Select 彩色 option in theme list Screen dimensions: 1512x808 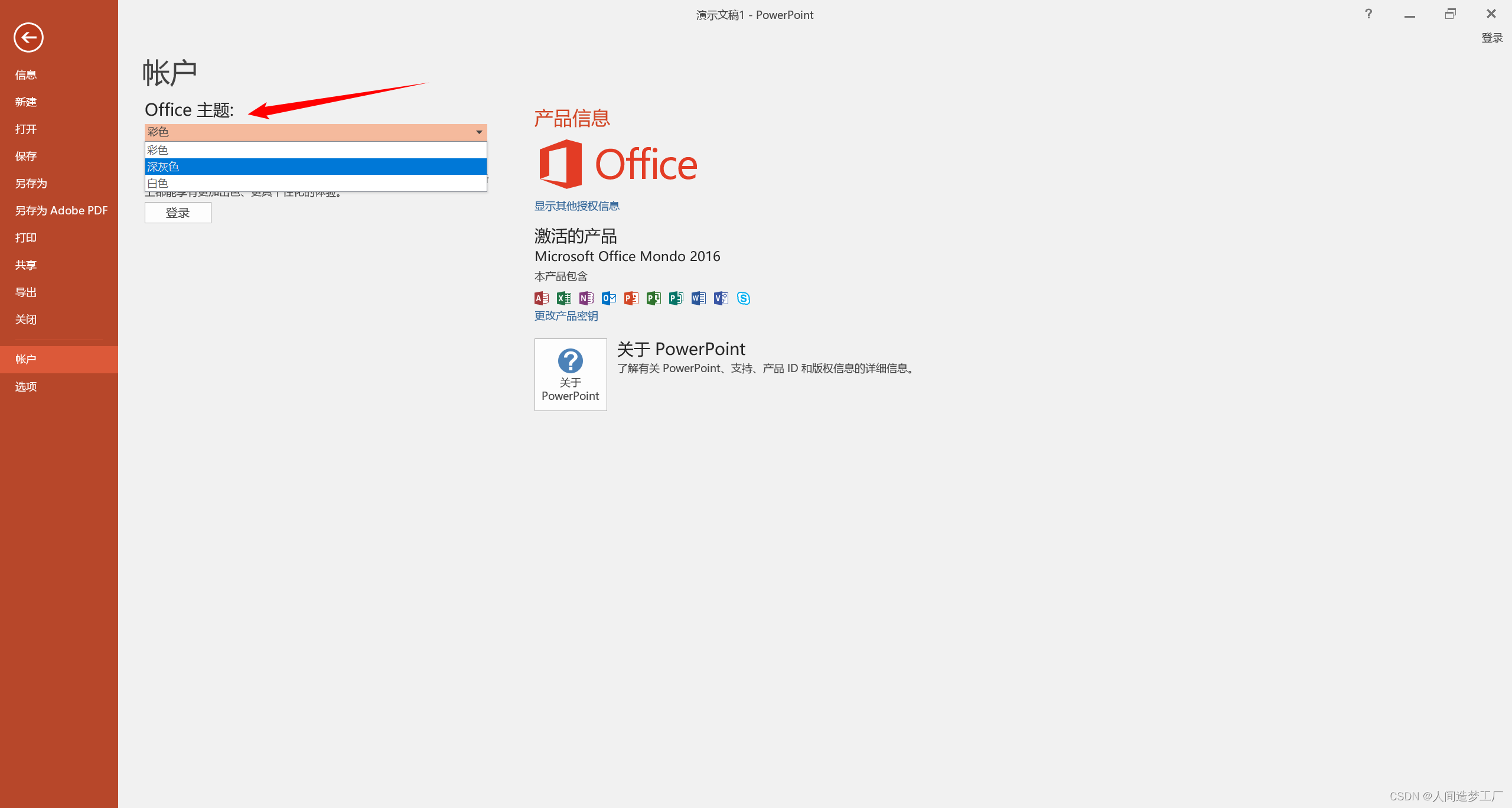pos(315,150)
